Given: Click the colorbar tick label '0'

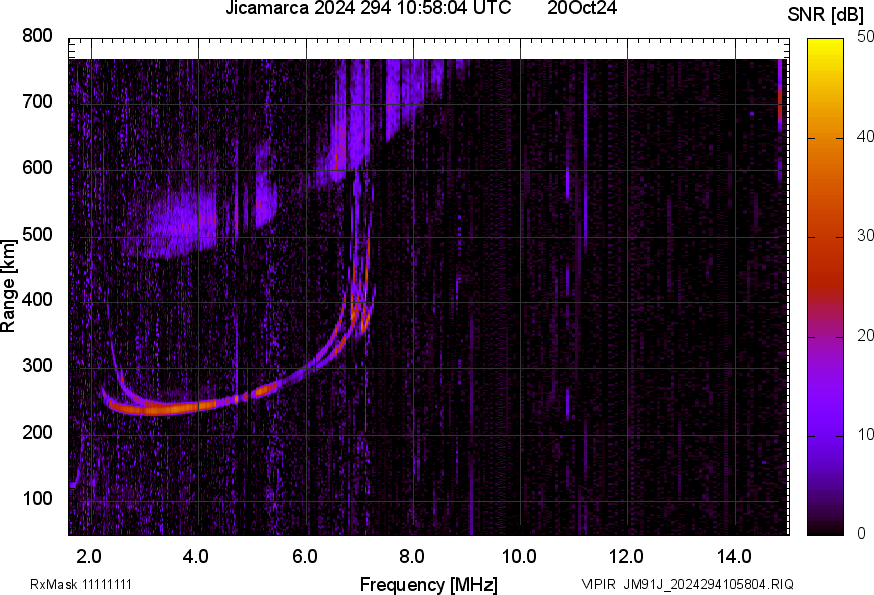Looking at the screenshot, I should (861, 534).
